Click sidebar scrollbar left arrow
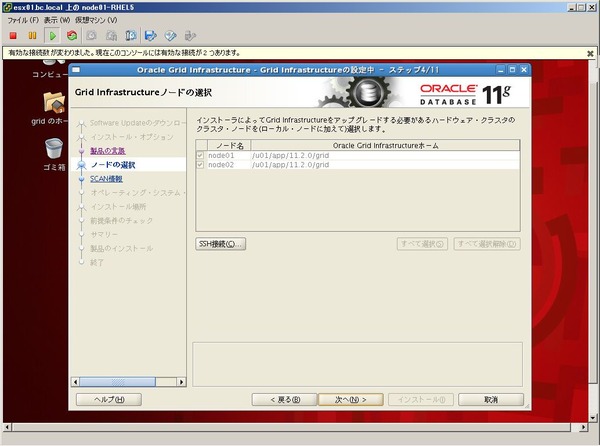This screenshot has width=600, height=446. tap(75, 382)
